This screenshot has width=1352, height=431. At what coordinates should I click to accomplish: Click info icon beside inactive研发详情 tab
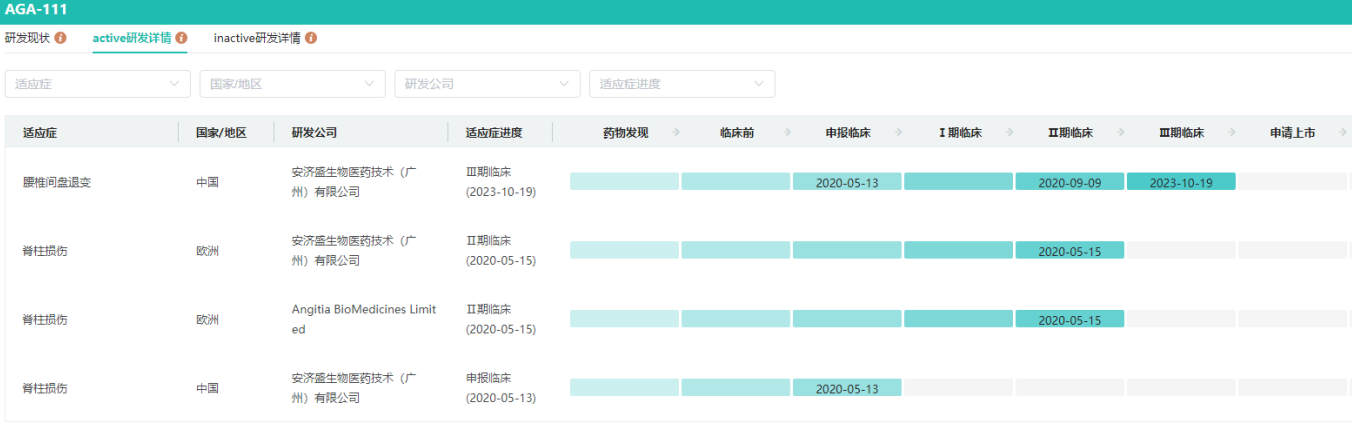[311, 38]
